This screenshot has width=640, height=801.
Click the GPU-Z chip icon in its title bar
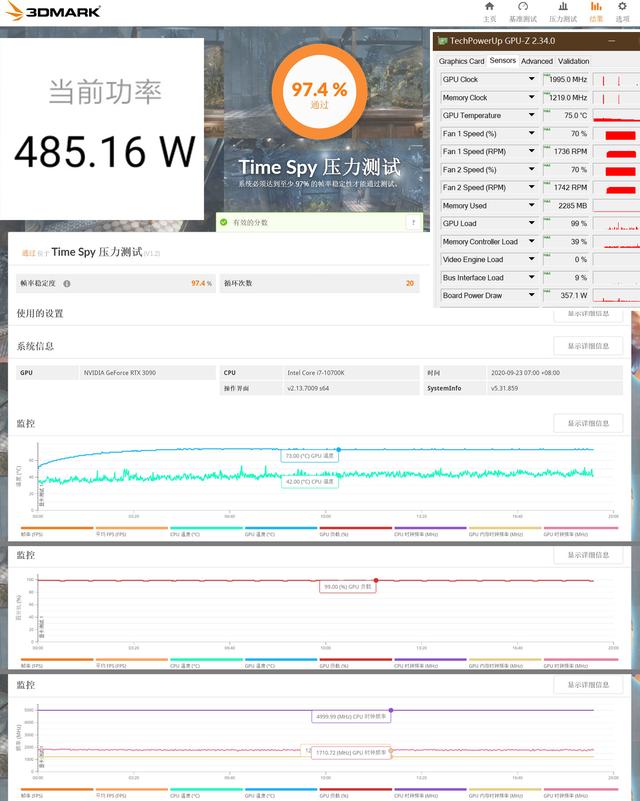click(x=442, y=41)
